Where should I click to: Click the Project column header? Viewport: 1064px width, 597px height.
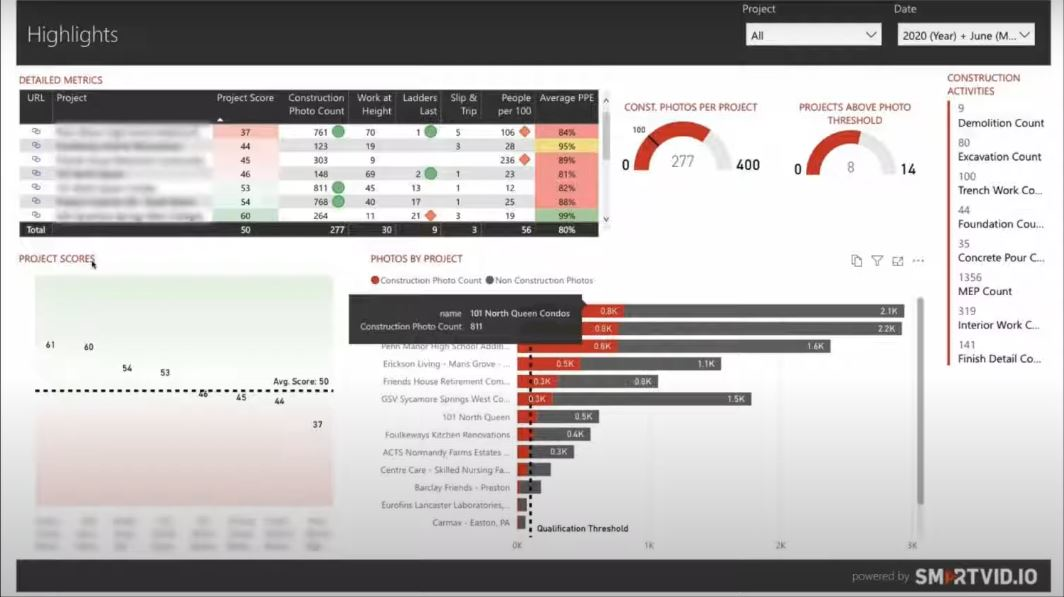point(71,98)
